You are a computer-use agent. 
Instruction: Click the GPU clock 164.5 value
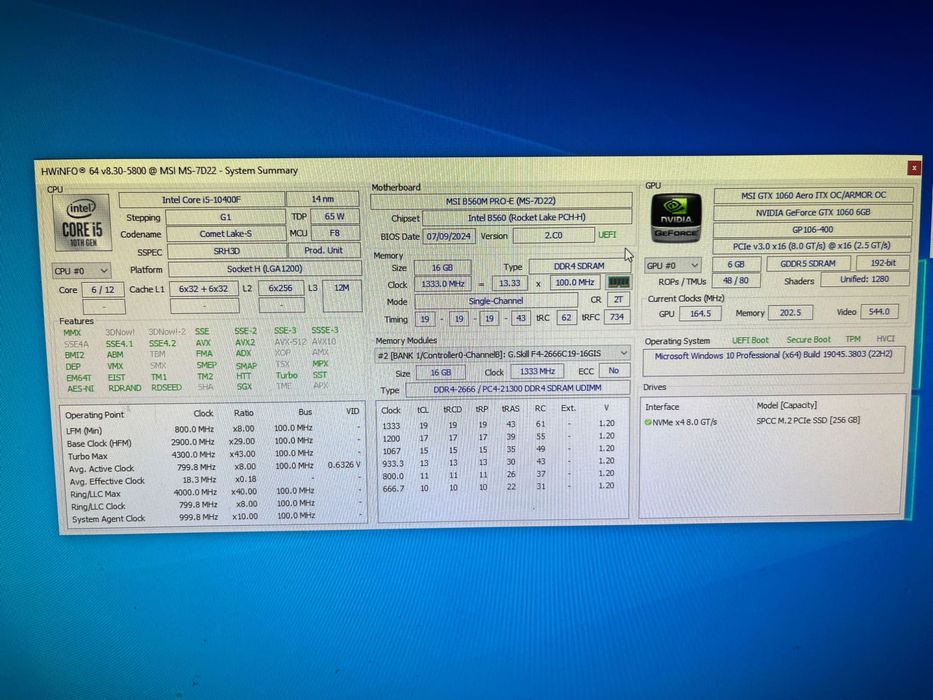point(700,313)
